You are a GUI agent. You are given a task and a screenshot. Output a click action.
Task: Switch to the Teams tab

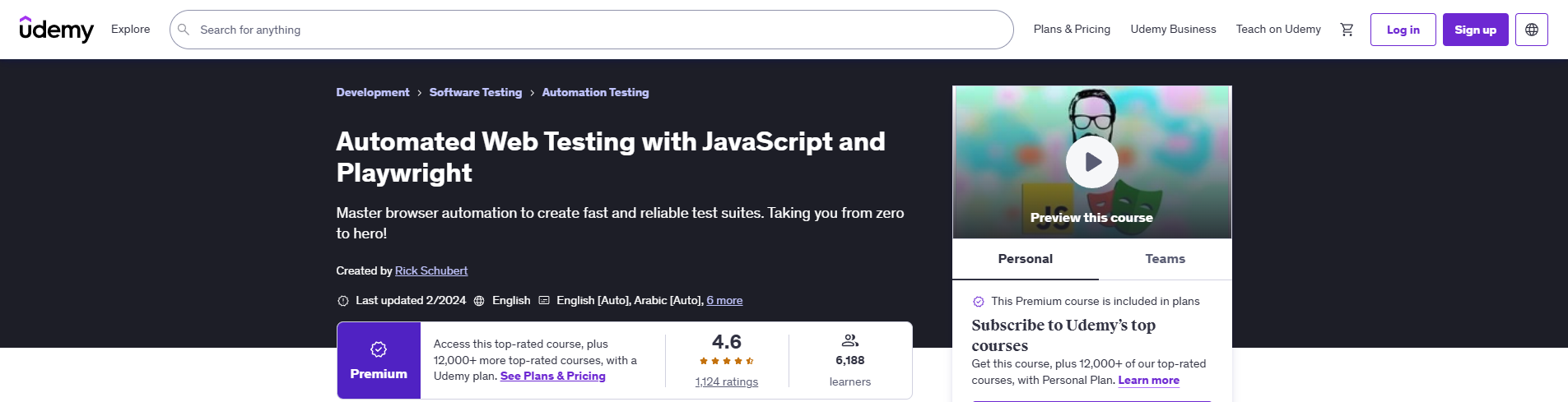[x=1166, y=259]
